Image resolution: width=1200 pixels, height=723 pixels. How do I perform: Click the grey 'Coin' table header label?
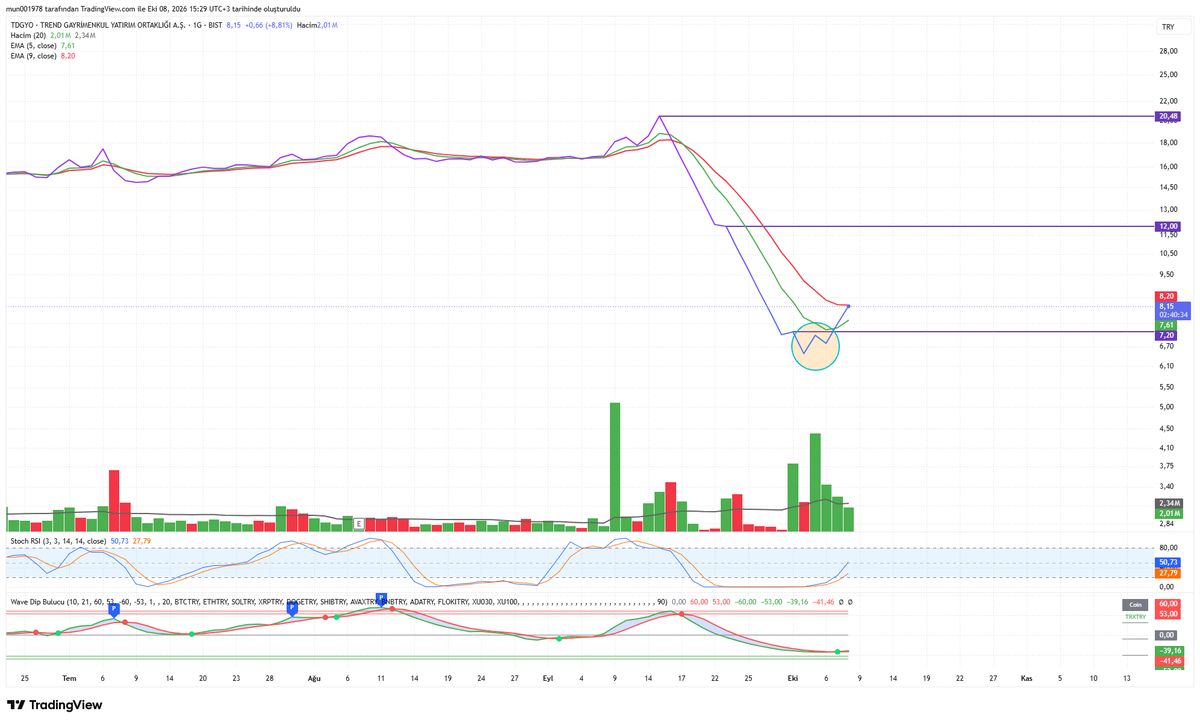click(1136, 604)
